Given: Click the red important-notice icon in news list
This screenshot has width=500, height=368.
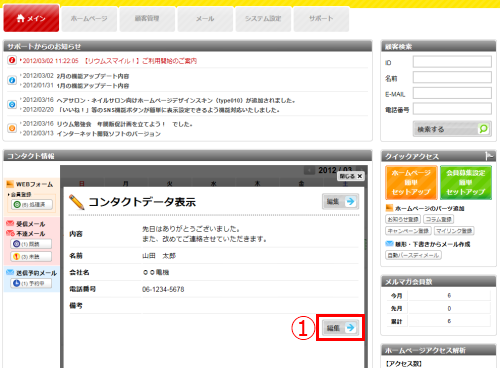Looking at the screenshot, I should tap(12, 60).
